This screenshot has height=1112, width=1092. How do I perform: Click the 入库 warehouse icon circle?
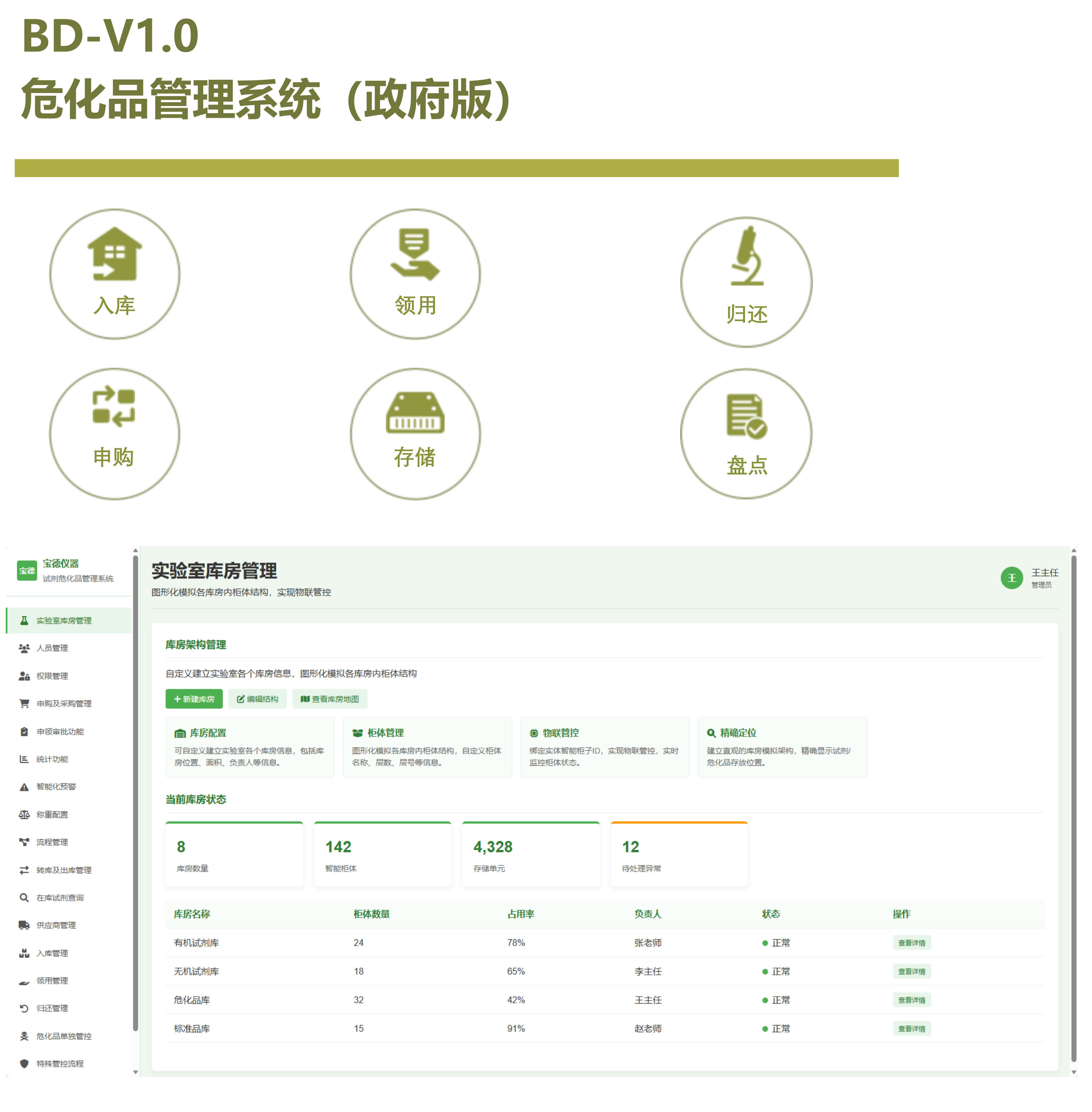click(x=115, y=274)
